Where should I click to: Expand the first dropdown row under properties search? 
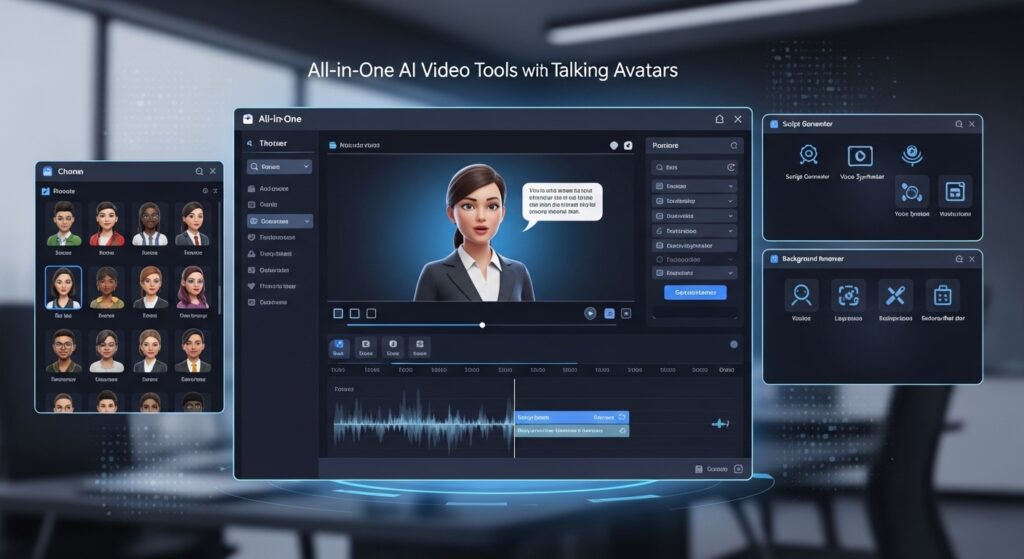[x=694, y=186]
